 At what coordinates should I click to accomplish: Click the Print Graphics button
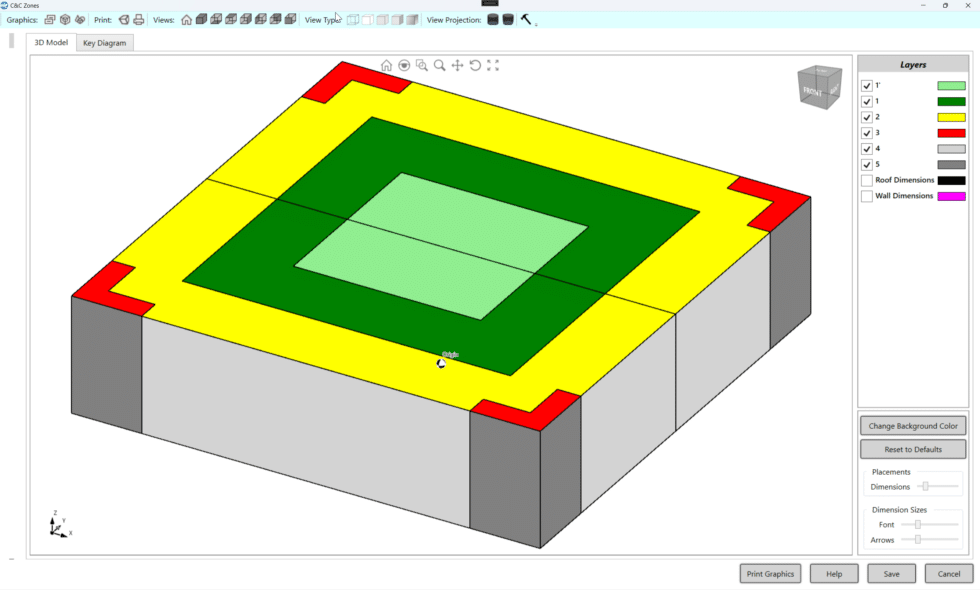[x=770, y=574]
